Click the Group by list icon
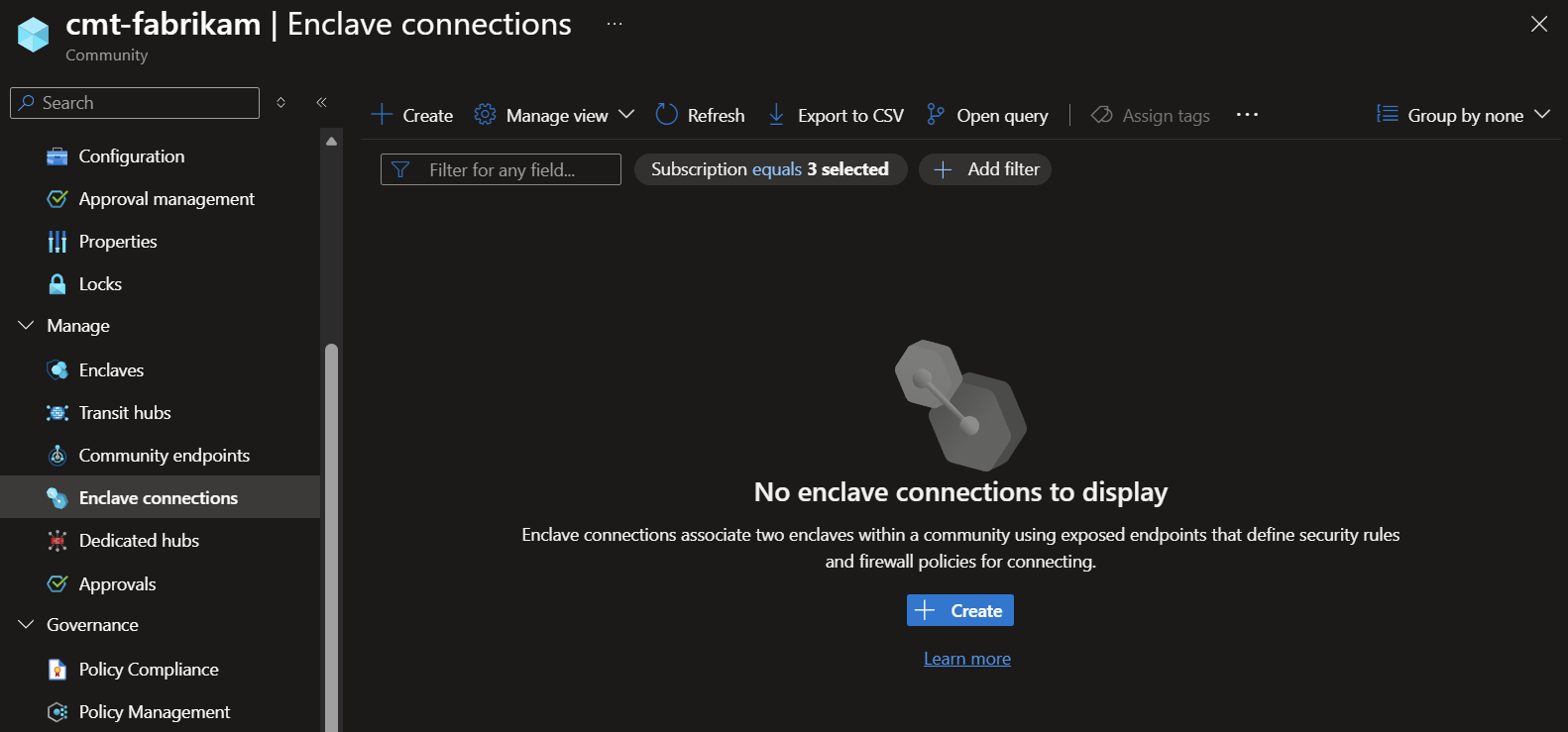 click(1388, 115)
